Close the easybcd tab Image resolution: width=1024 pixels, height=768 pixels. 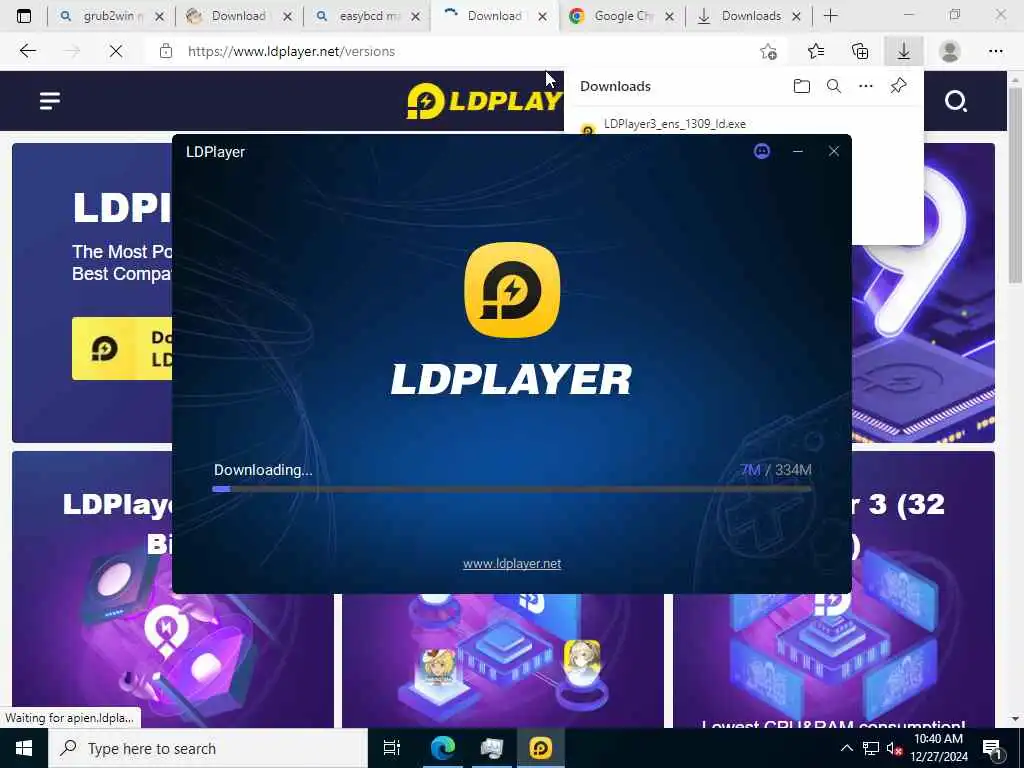tap(415, 17)
